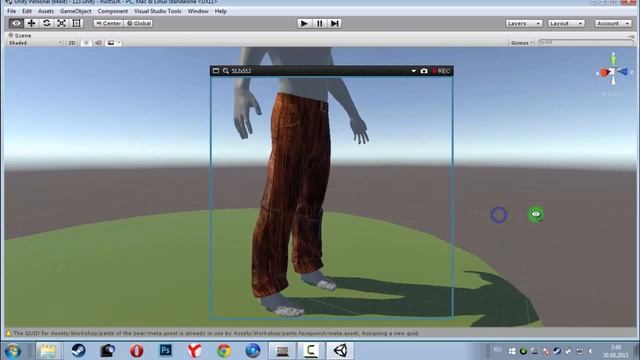640x360 pixels.
Task: Start Play mode
Action: tap(304, 23)
